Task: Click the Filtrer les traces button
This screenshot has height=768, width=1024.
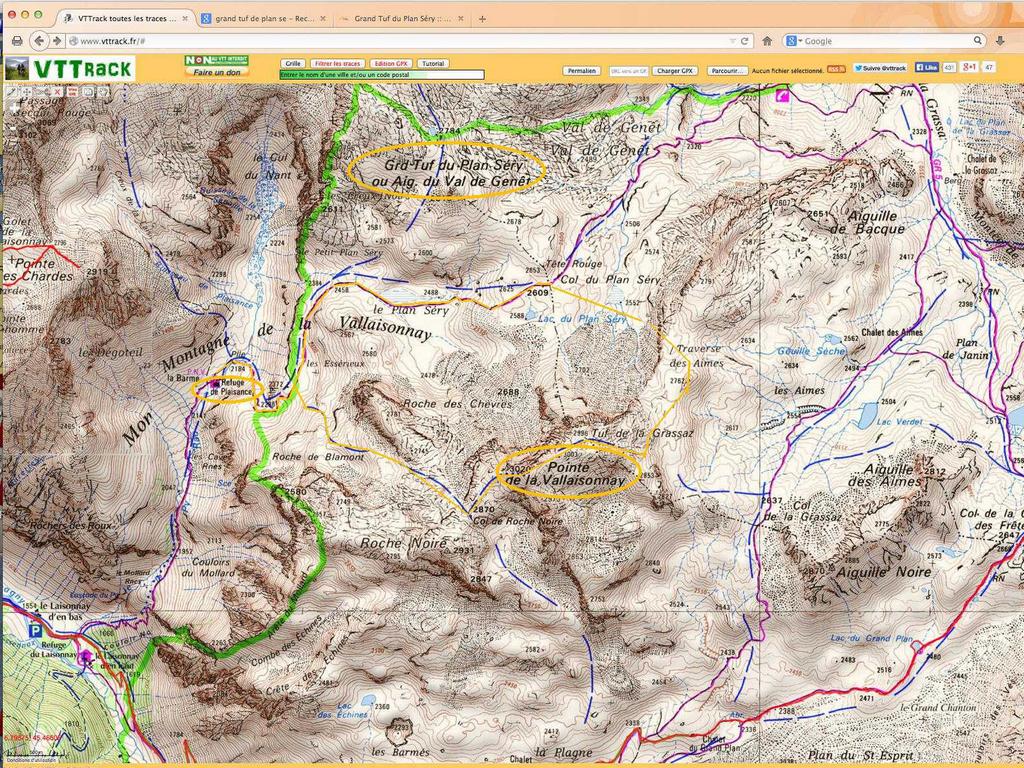Action: coord(337,63)
